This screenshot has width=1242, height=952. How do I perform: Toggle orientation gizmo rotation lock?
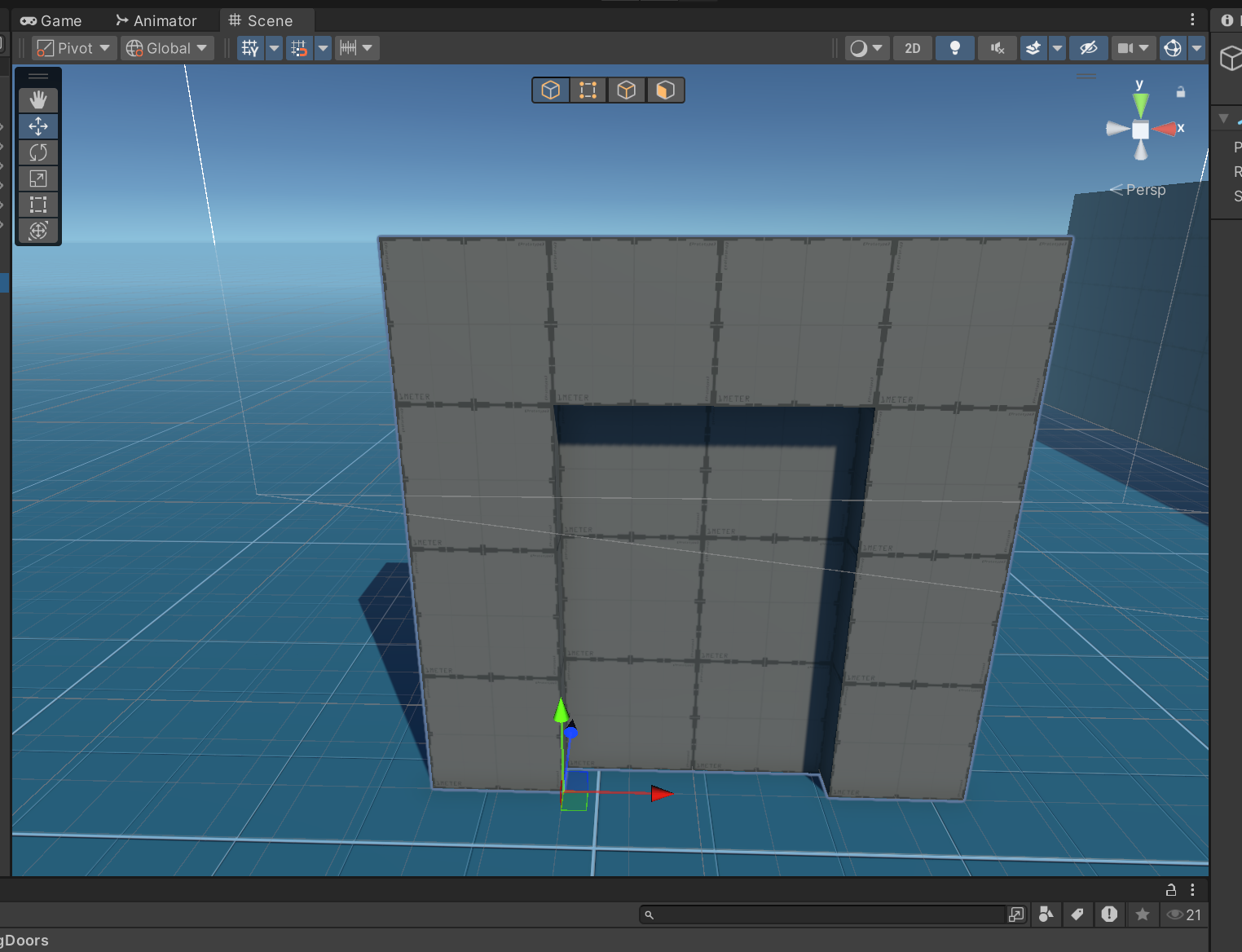(1180, 92)
